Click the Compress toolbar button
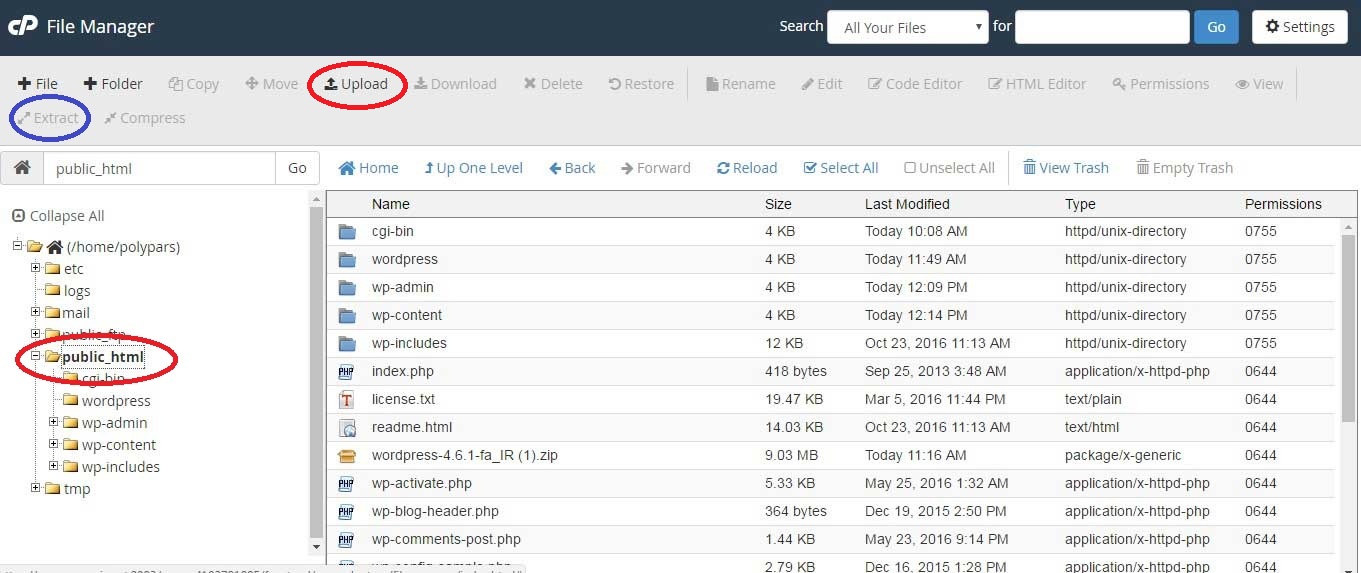This screenshot has width=1361, height=573. click(144, 118)
